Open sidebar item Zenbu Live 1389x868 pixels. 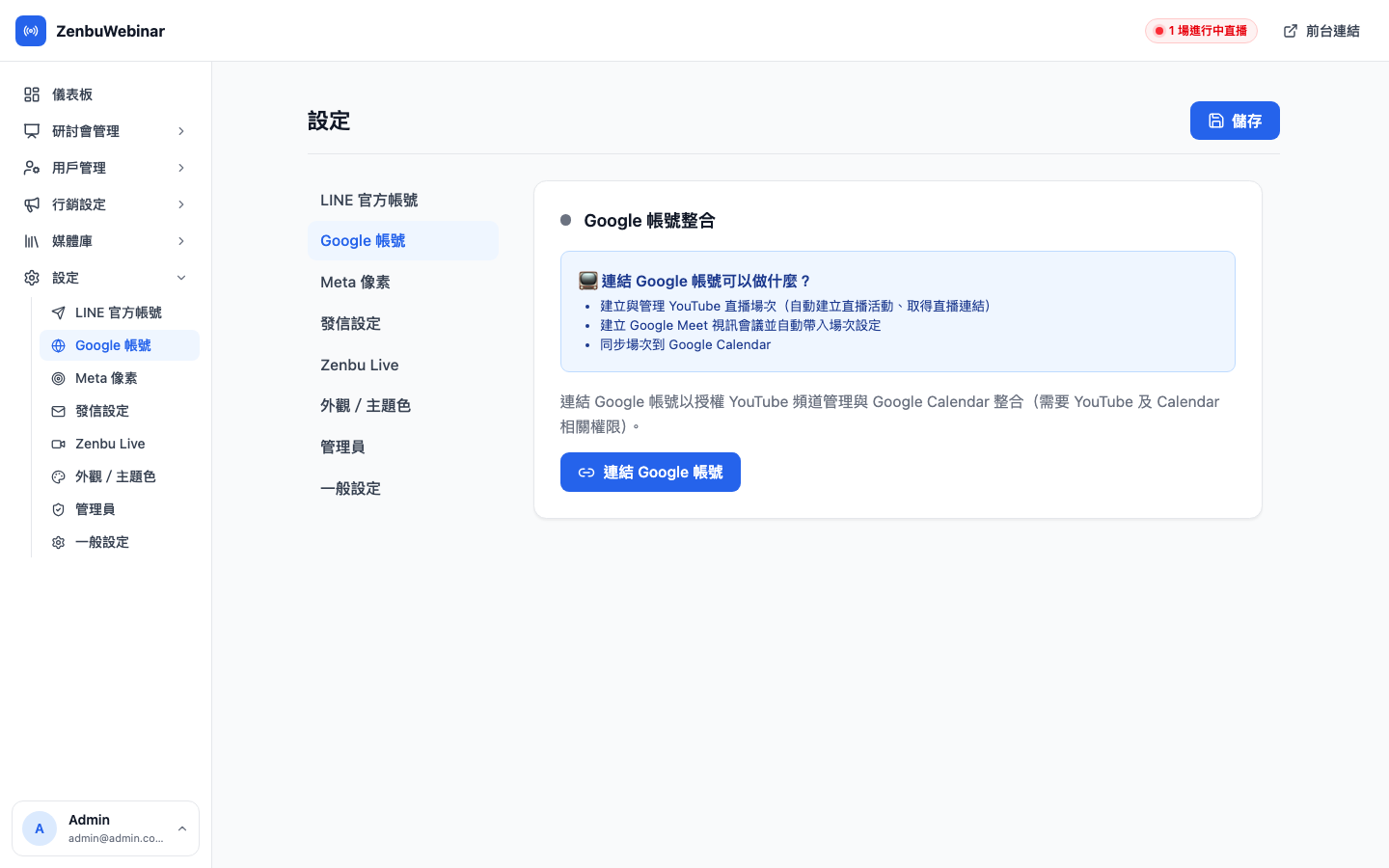[x=120, y=444]
